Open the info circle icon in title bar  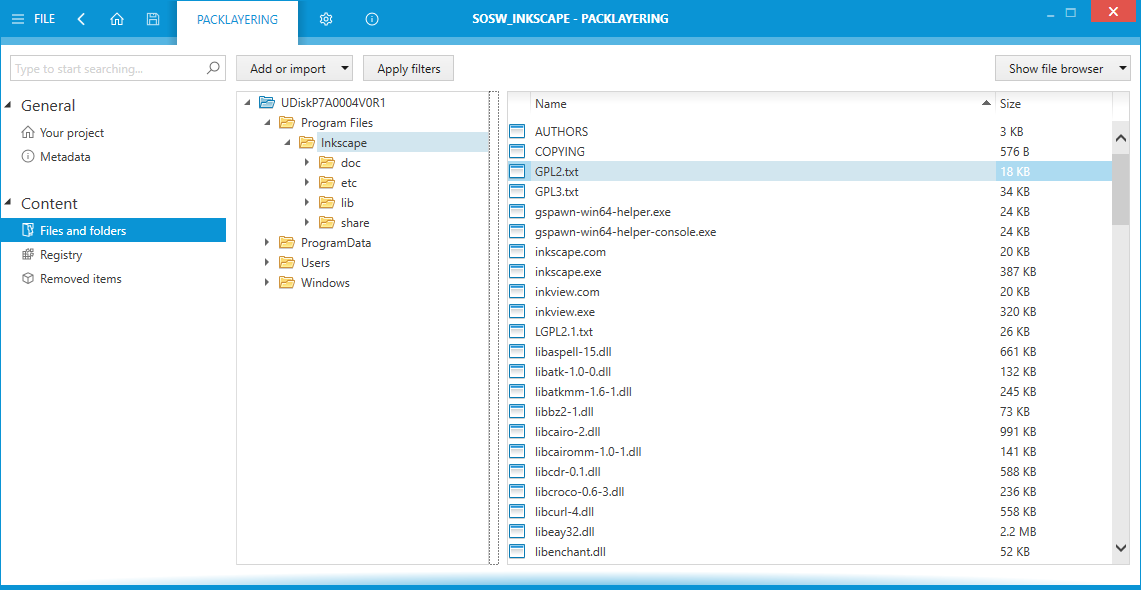point(372,19)
